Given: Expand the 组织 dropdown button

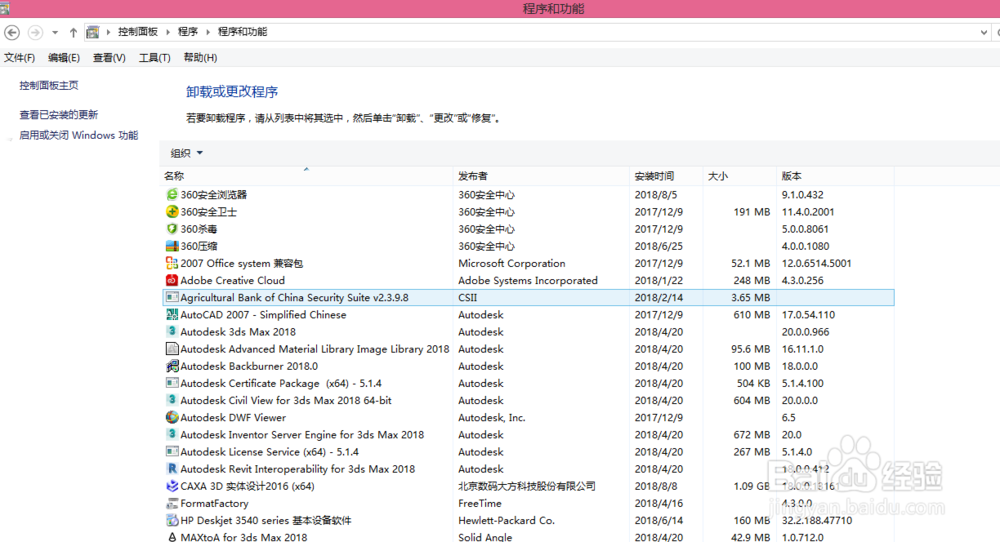Looking at the screenshot, I should click(x=186, y=153).
